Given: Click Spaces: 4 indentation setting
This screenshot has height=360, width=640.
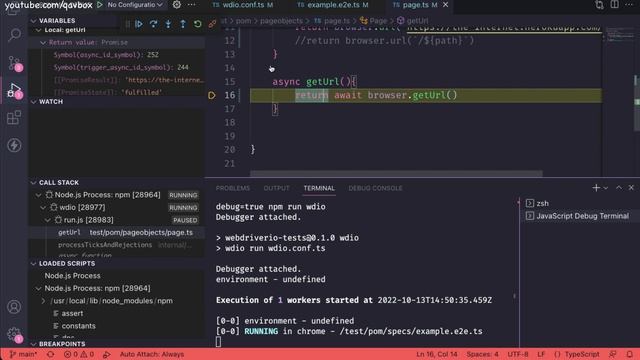Looking at the screenshot, I should point(482,354).
